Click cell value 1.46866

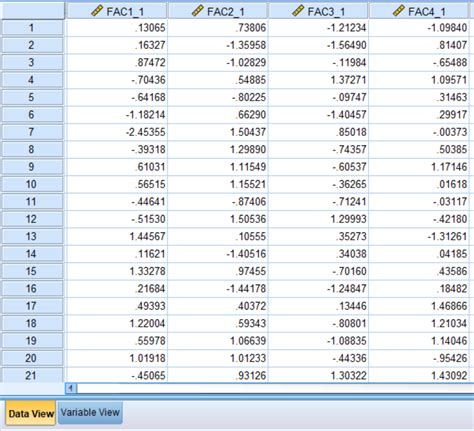419,306
